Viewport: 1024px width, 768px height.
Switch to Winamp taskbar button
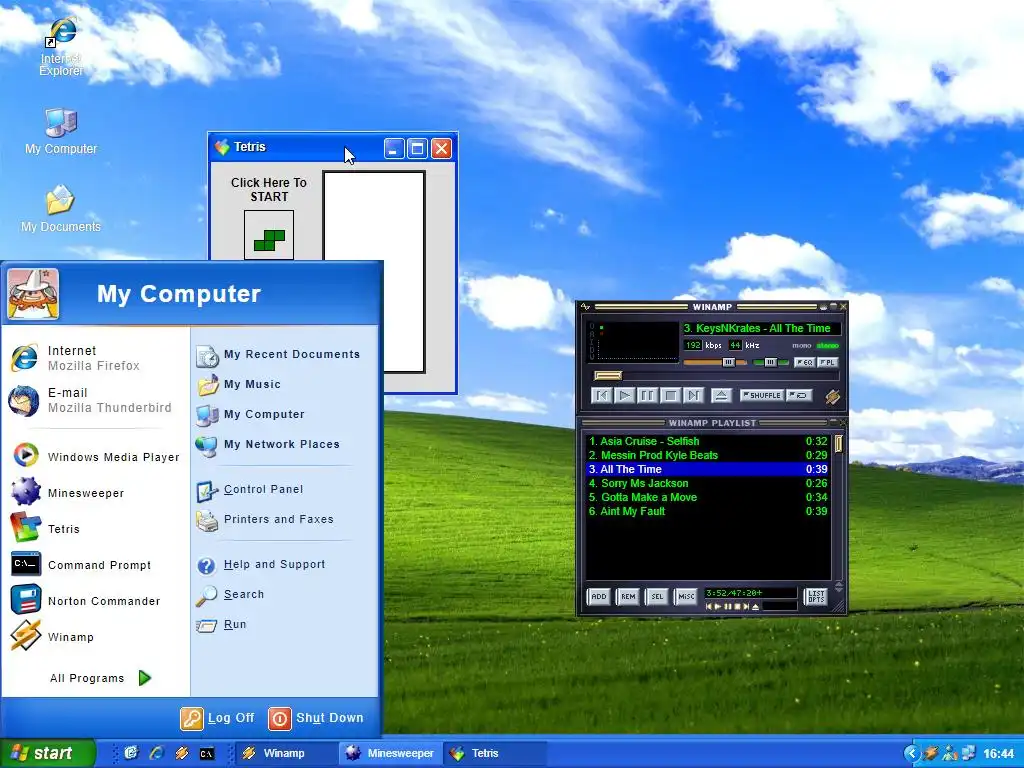coord(284,753)
